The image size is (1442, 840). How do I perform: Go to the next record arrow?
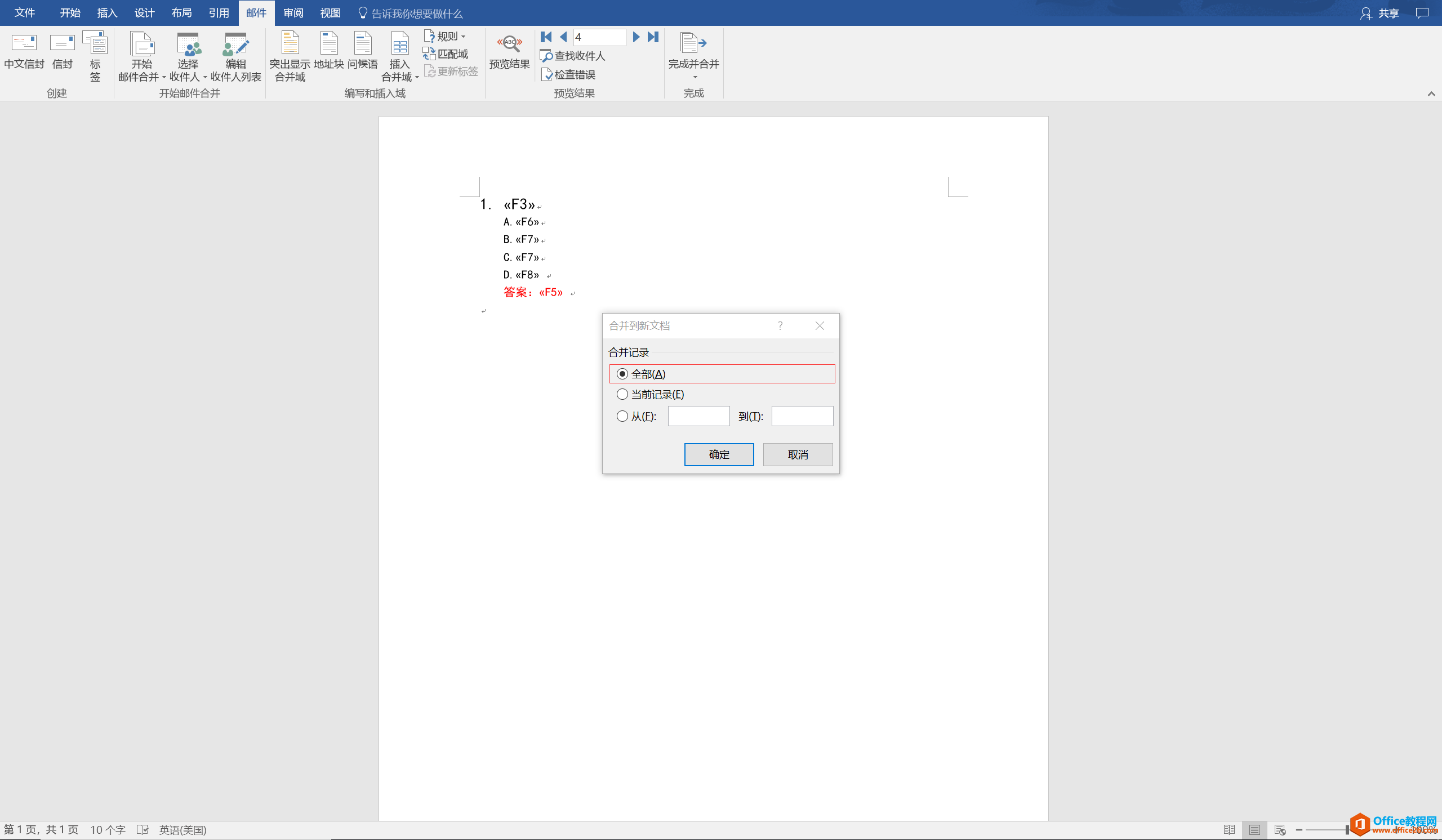click(x=636, y=37)
